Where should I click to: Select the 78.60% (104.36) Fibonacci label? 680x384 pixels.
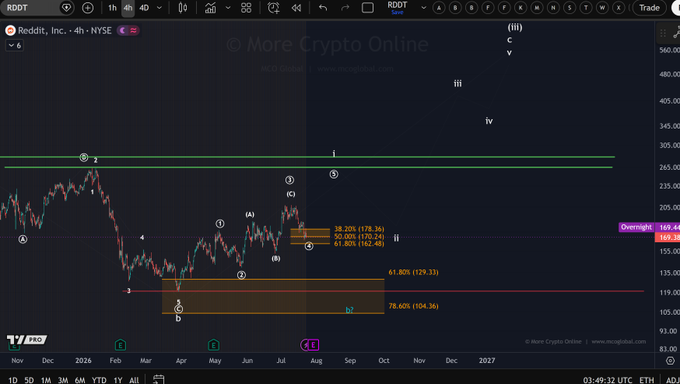point(413,306)
